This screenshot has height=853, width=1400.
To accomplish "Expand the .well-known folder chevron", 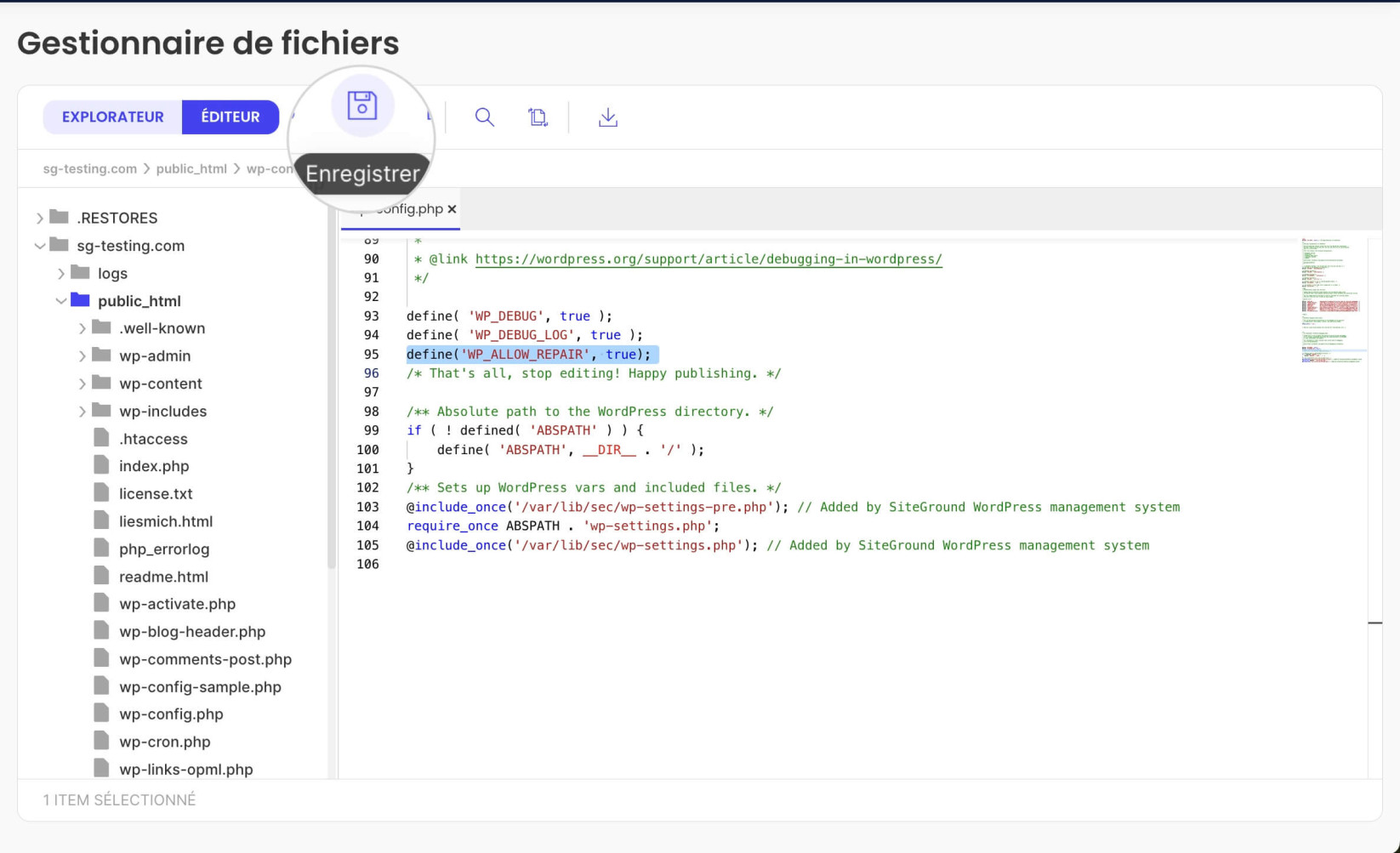I will [x=82, y=328].
